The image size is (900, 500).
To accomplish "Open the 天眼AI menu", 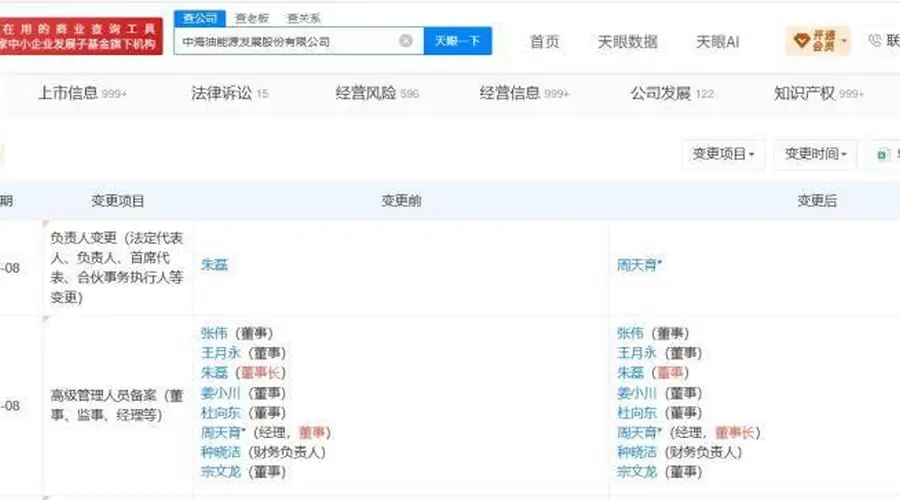I will (x=717, y=42).
